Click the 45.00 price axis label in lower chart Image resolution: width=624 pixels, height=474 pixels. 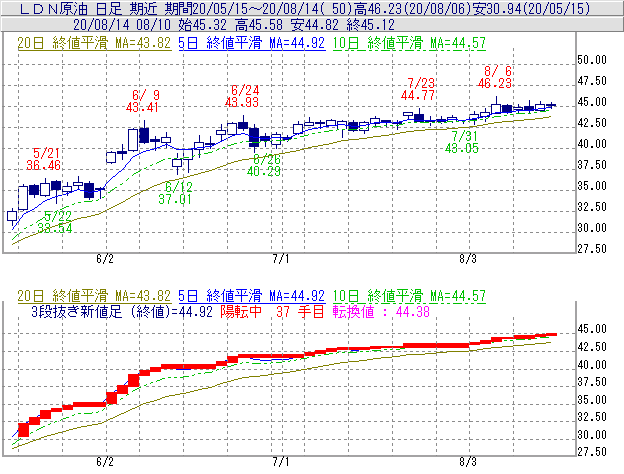(592, 329)
